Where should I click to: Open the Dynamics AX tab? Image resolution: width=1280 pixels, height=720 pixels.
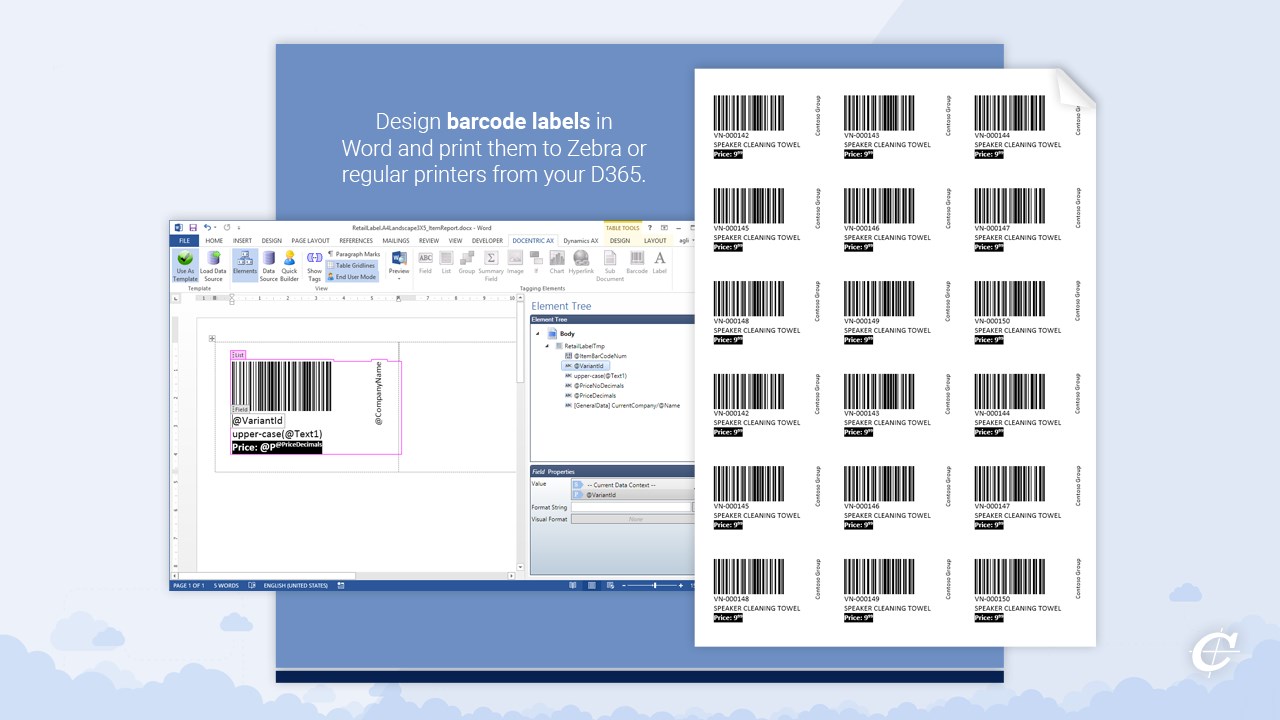[581, 241]
